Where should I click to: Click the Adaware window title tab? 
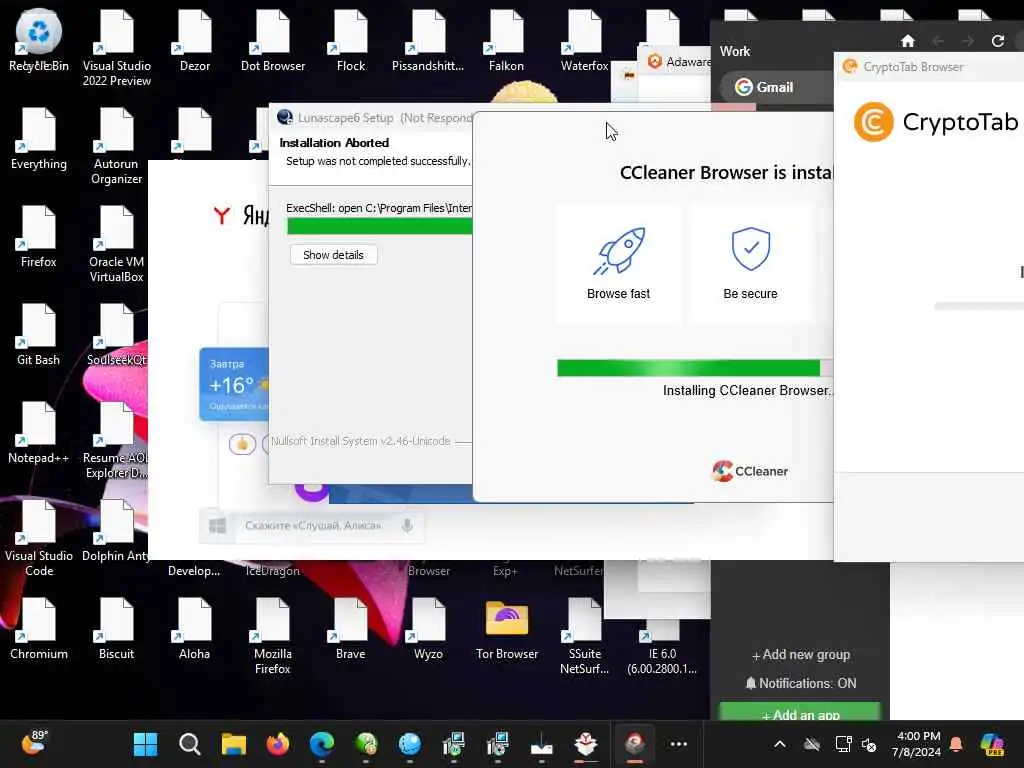[x=677, y=62]
